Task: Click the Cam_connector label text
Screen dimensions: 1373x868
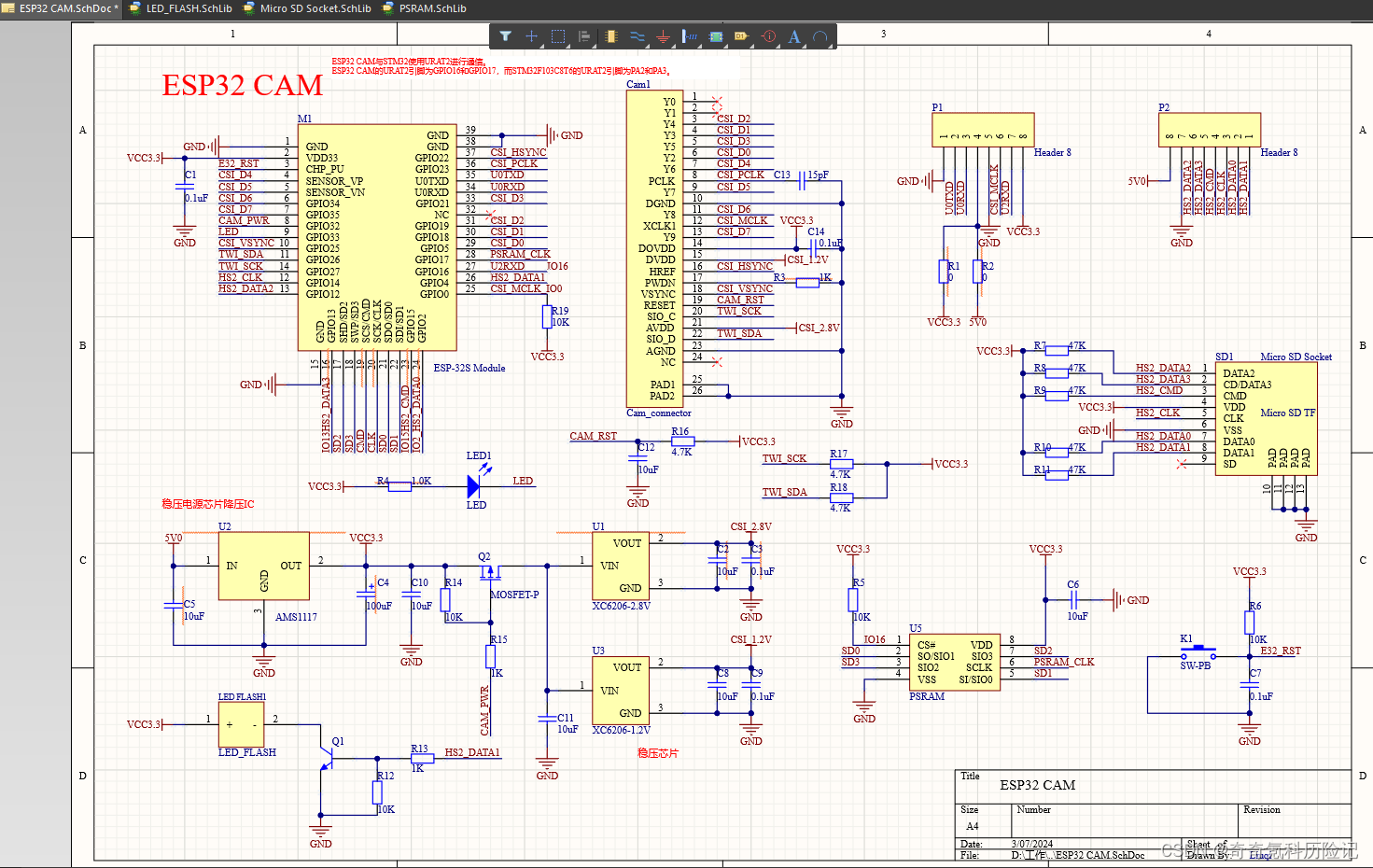Action: point(659,413)
